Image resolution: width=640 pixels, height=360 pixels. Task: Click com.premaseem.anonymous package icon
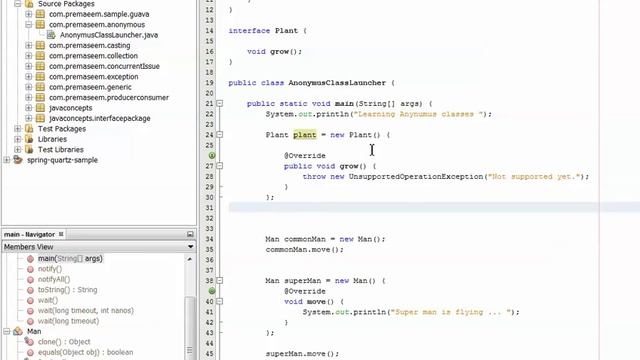click(x=40, y=24)
